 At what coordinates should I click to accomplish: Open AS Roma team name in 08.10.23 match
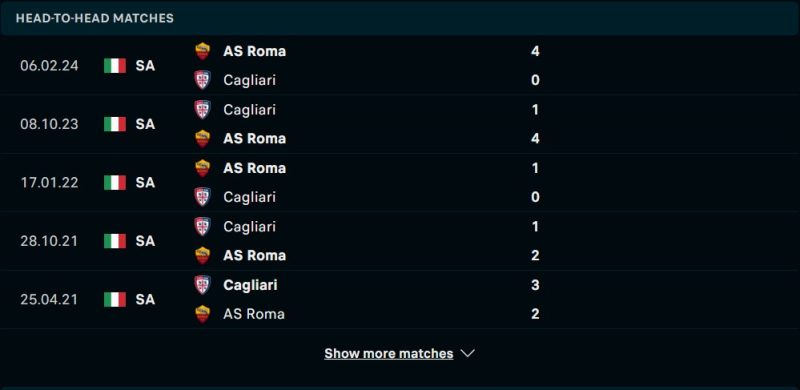[255, 139]
